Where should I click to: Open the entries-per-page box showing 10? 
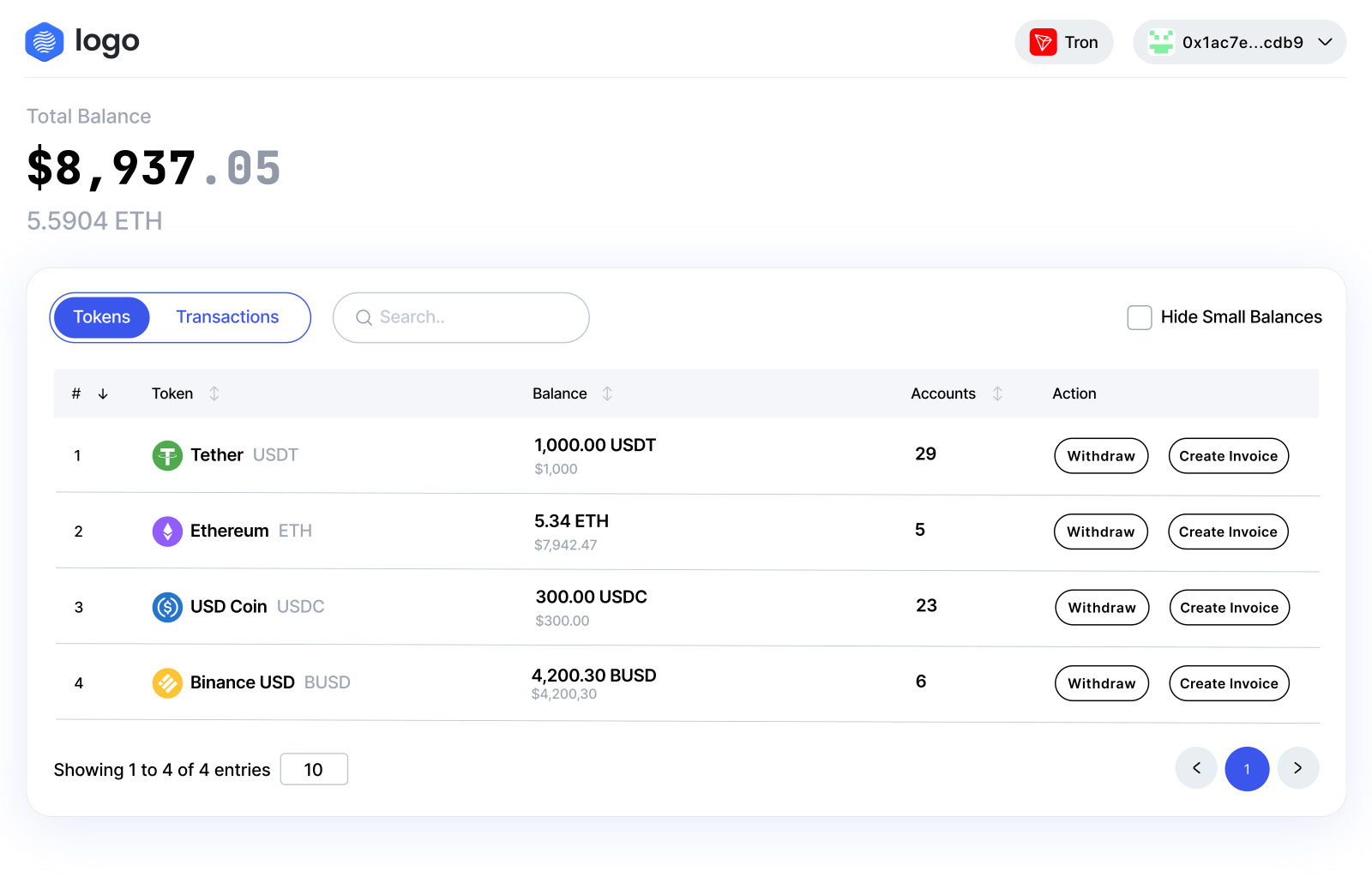tap(314, 769)
